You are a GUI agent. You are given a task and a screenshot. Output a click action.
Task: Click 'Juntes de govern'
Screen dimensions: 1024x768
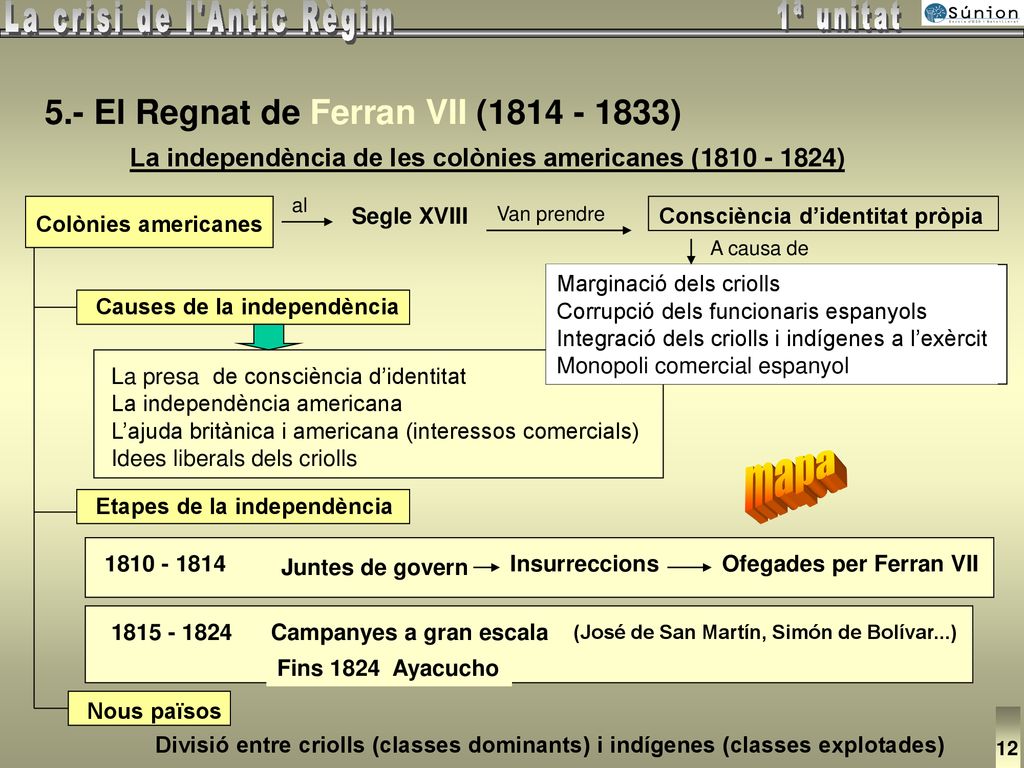[374, 568]
